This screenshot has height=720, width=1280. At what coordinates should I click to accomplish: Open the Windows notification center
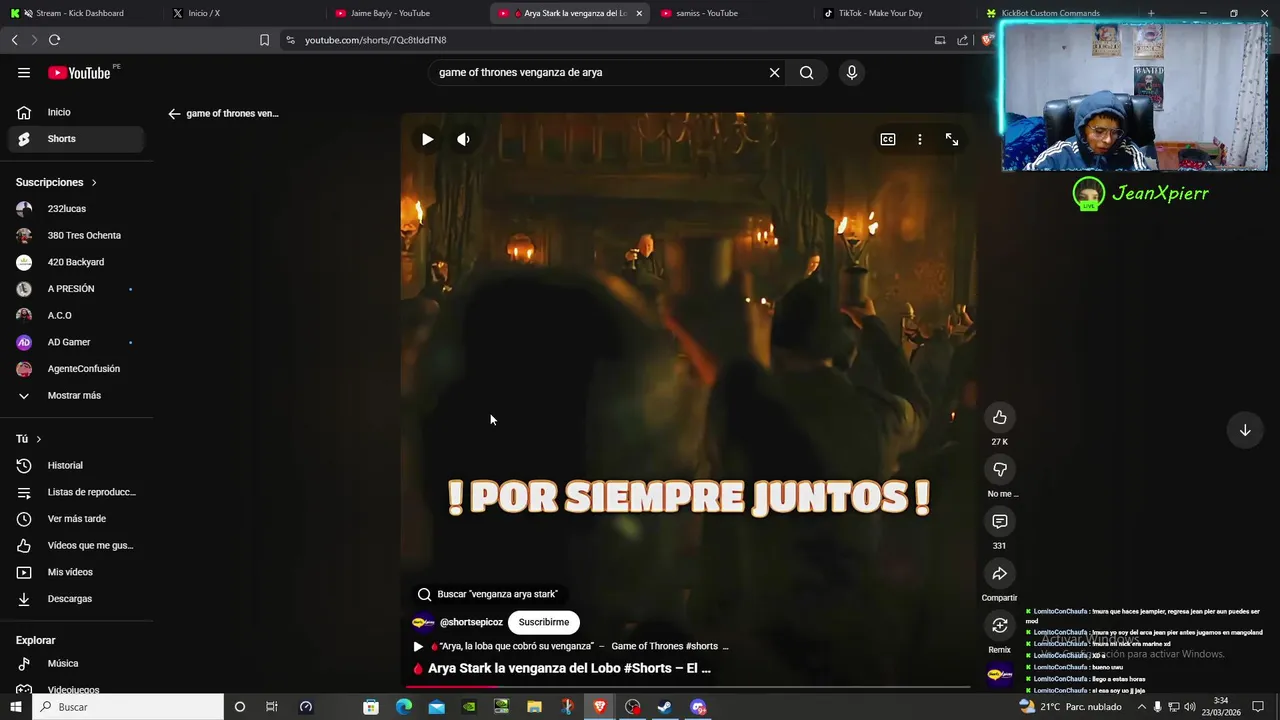click(1258, 707)
